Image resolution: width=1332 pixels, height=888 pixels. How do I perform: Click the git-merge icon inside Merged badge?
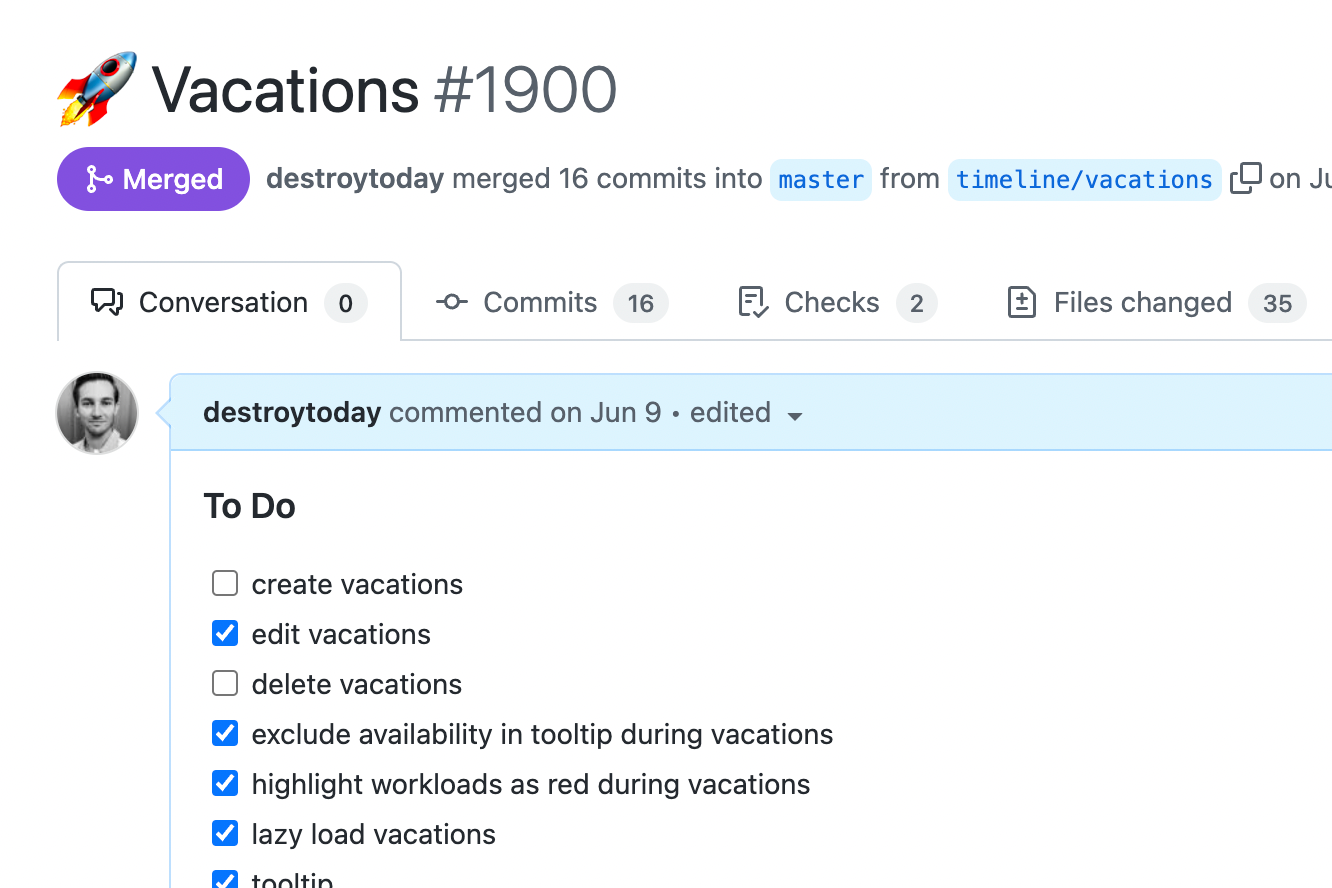[99, 179]
